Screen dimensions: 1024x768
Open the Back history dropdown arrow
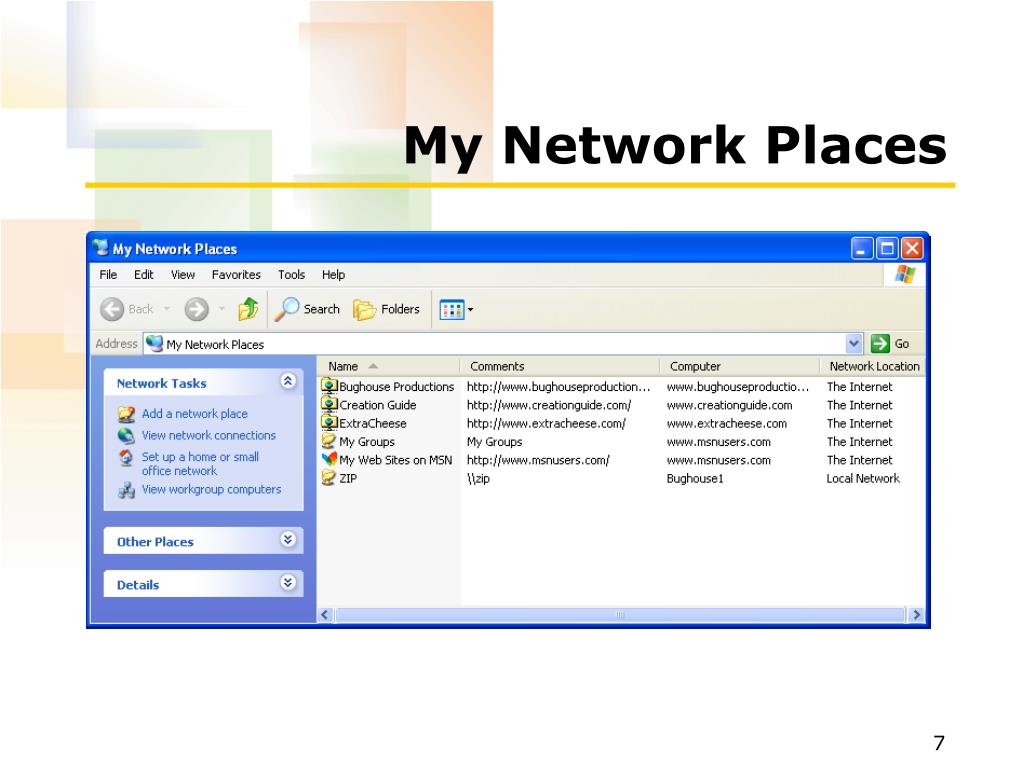167,309
